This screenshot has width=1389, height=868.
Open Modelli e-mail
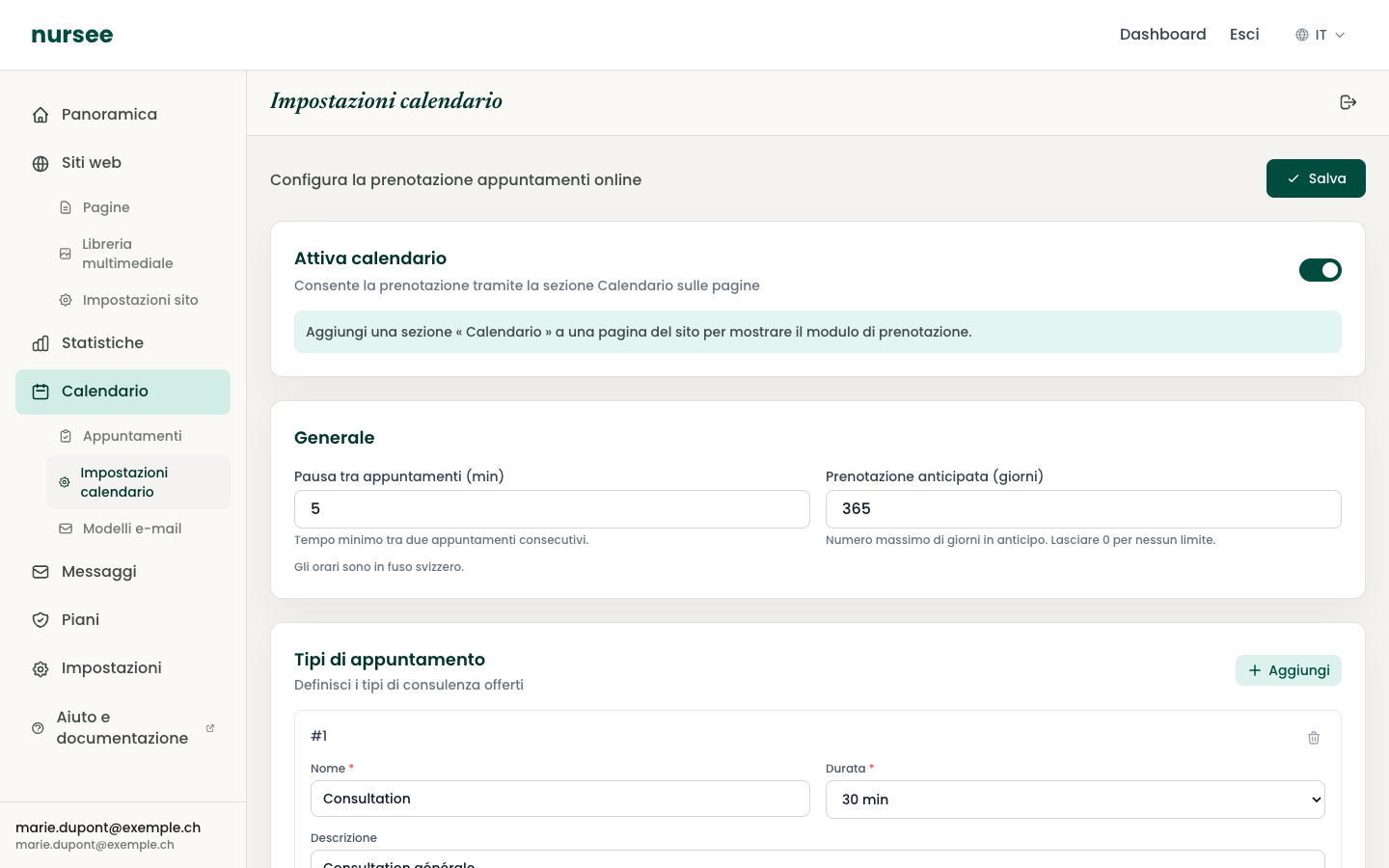coord(138,529)
